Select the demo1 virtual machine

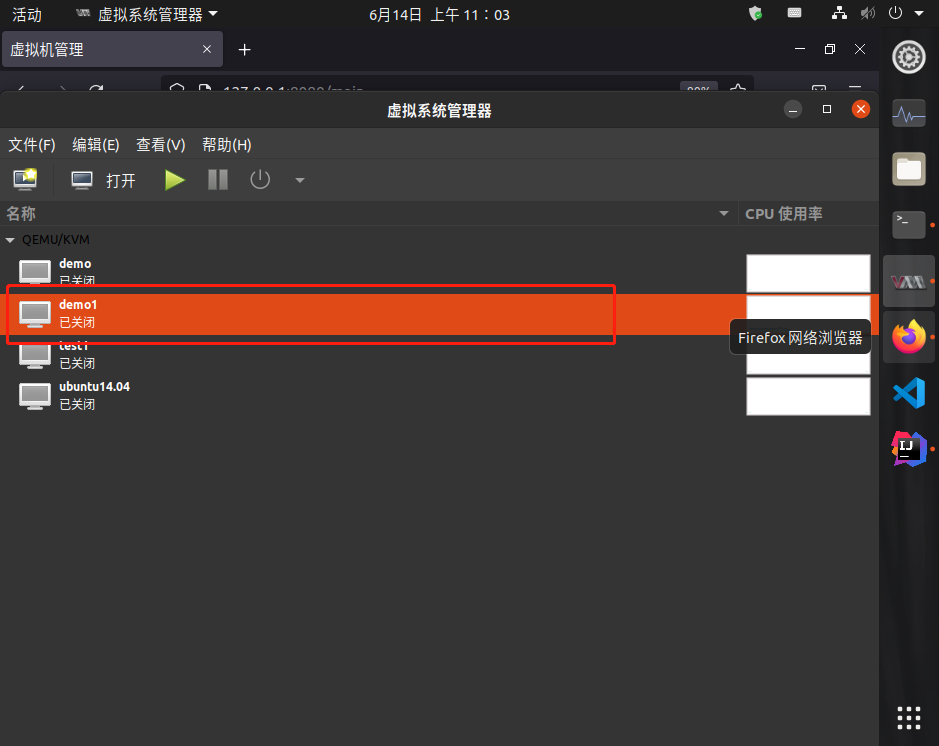tap(440, 314)
